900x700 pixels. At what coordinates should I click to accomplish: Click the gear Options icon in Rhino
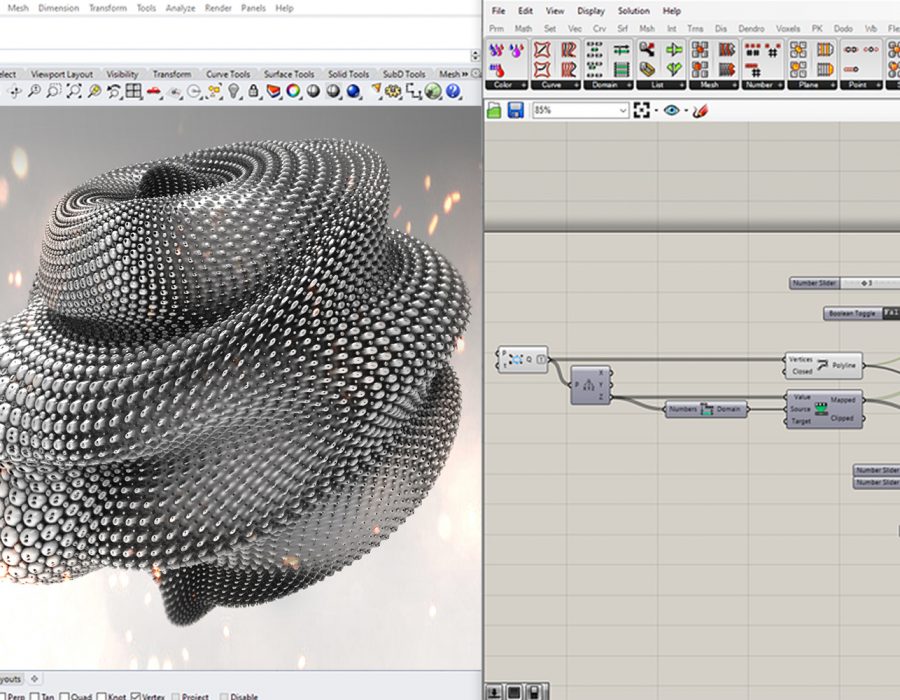(393, 91)
